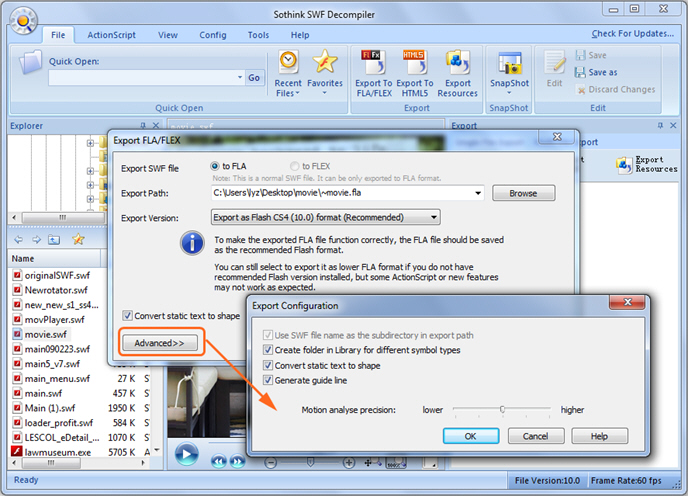
Task: Click Export Resources in the Export panel
Action: click(647, 165)
